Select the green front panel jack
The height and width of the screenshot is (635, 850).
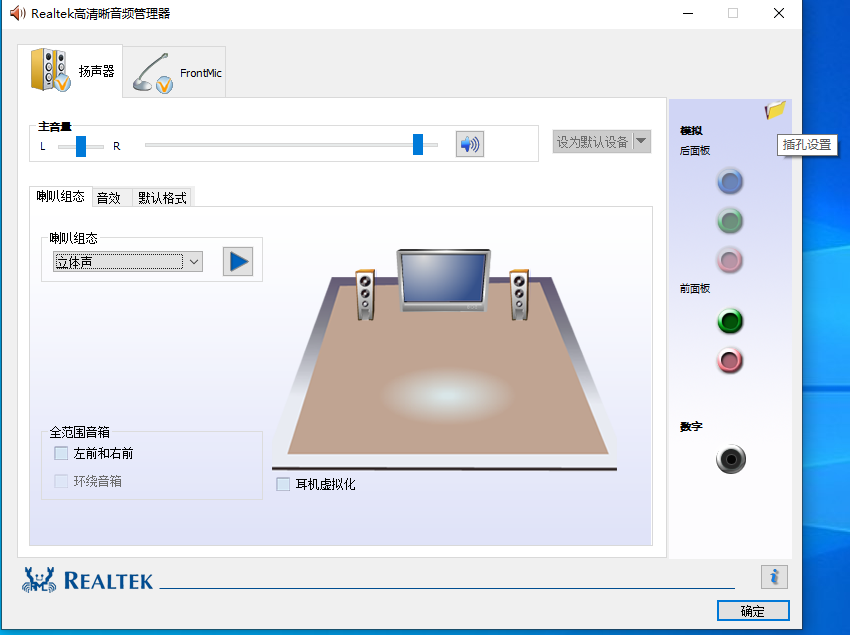pos(730,322)
